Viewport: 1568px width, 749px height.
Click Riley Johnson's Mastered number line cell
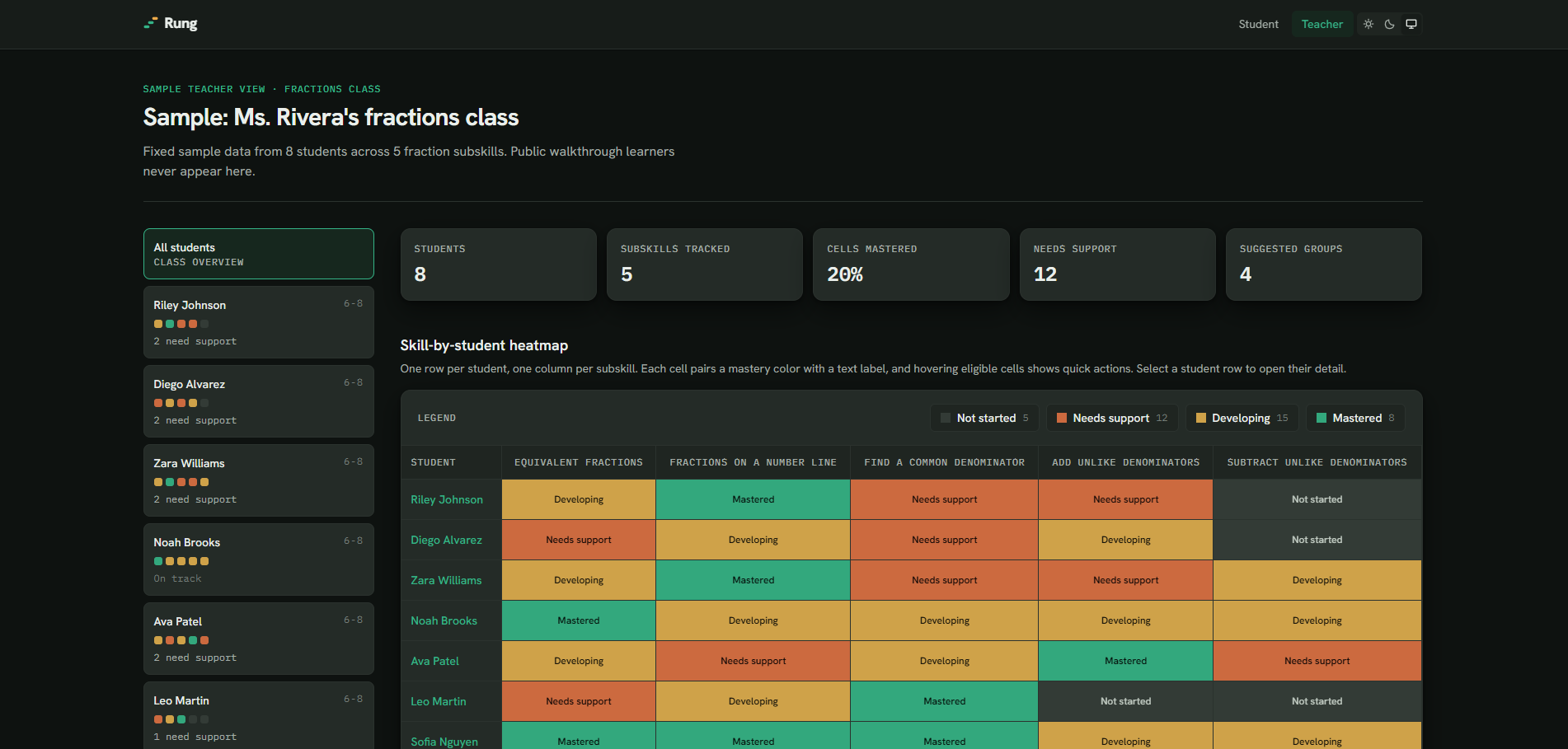753,499
